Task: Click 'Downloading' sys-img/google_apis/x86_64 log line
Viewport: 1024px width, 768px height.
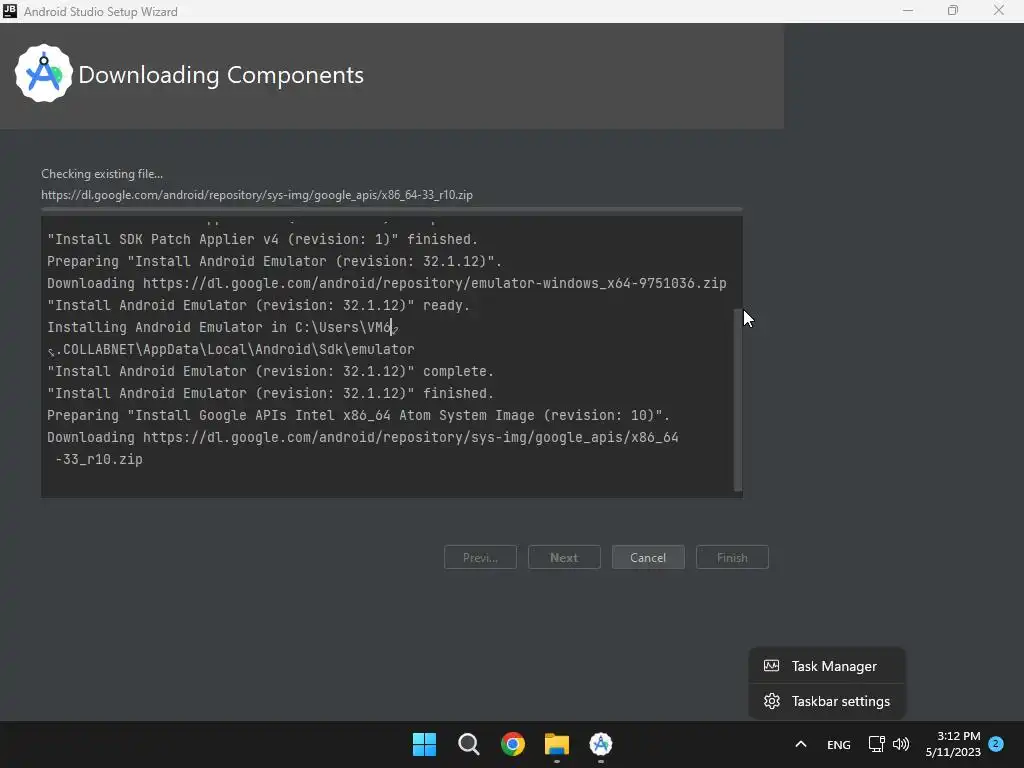Action: 362,438
